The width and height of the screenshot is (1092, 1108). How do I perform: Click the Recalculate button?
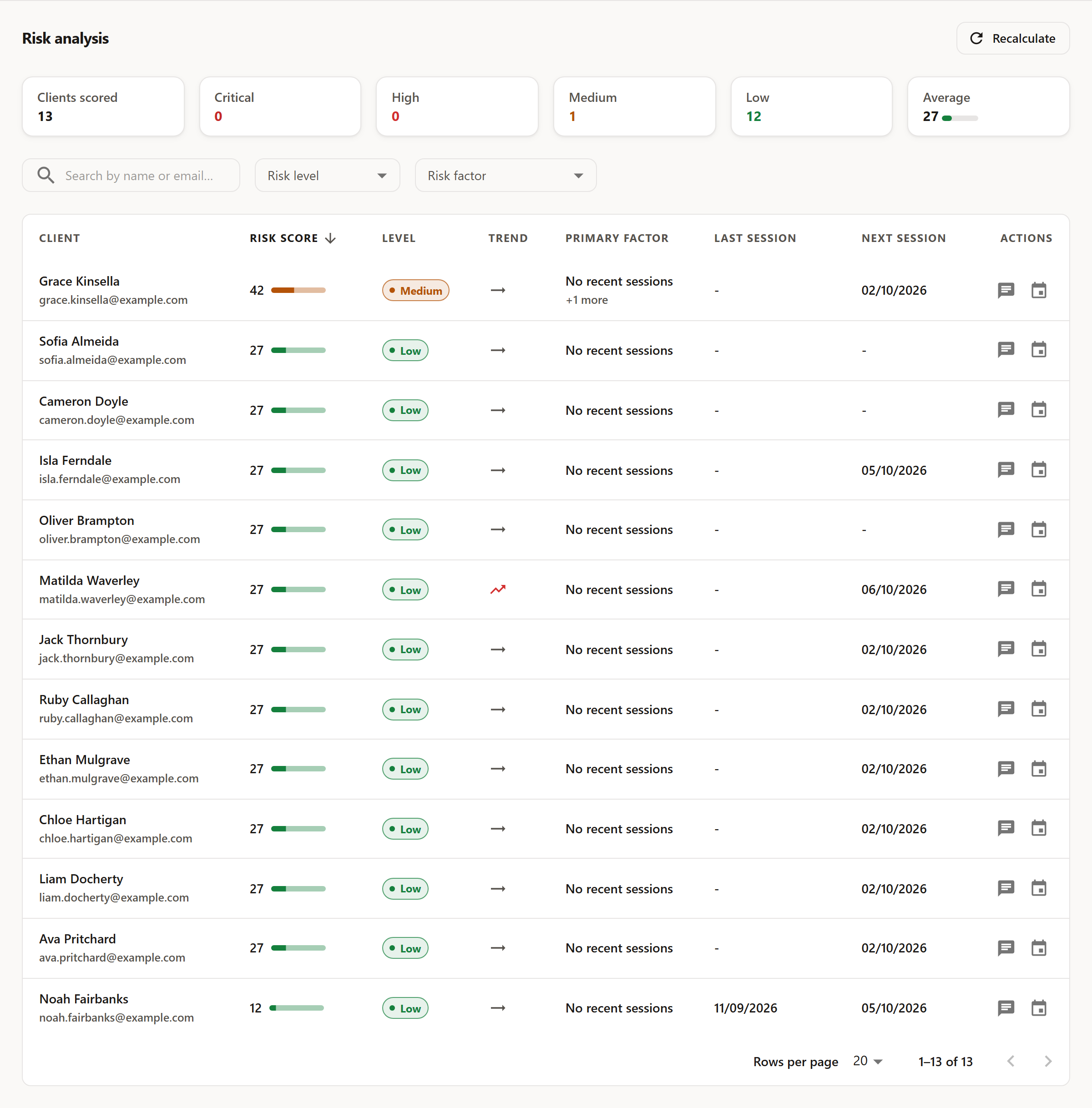(x=1012, y=38)
